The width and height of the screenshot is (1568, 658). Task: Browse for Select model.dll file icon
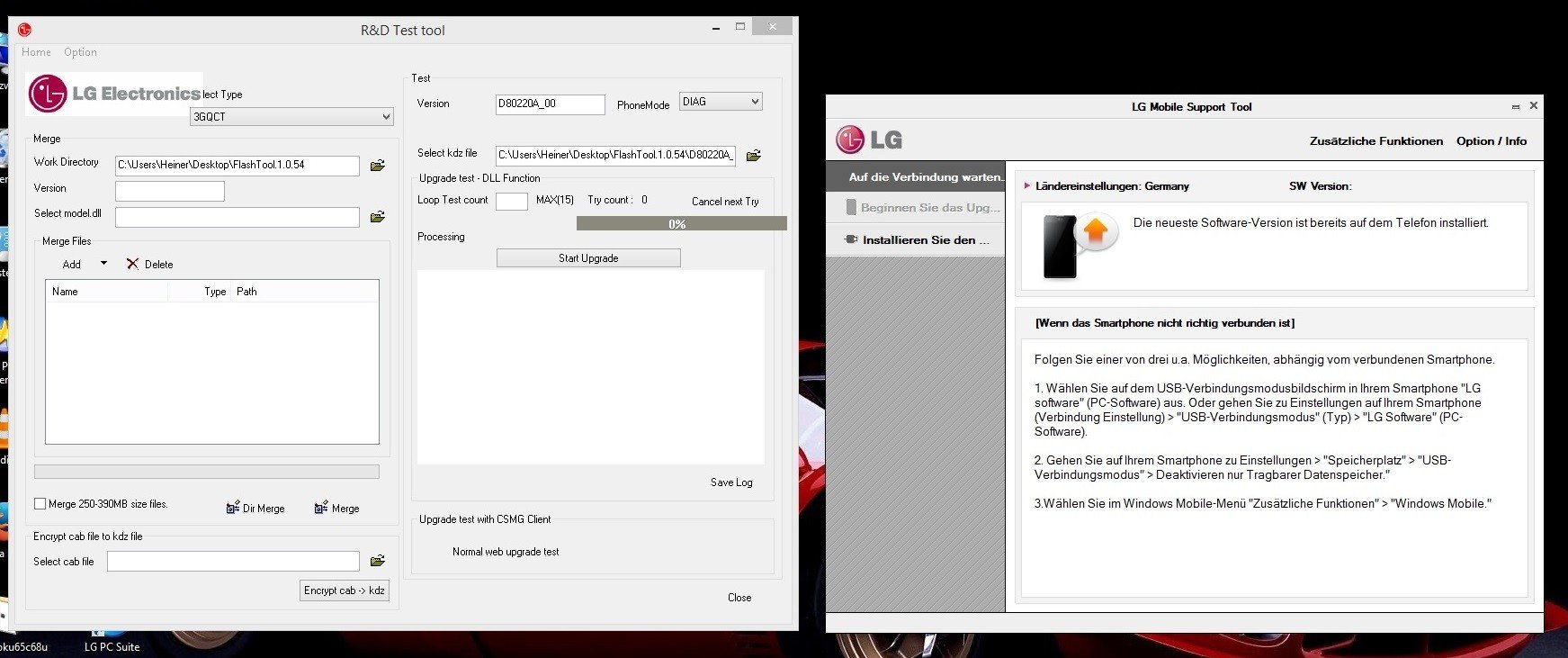coord(378,217)
